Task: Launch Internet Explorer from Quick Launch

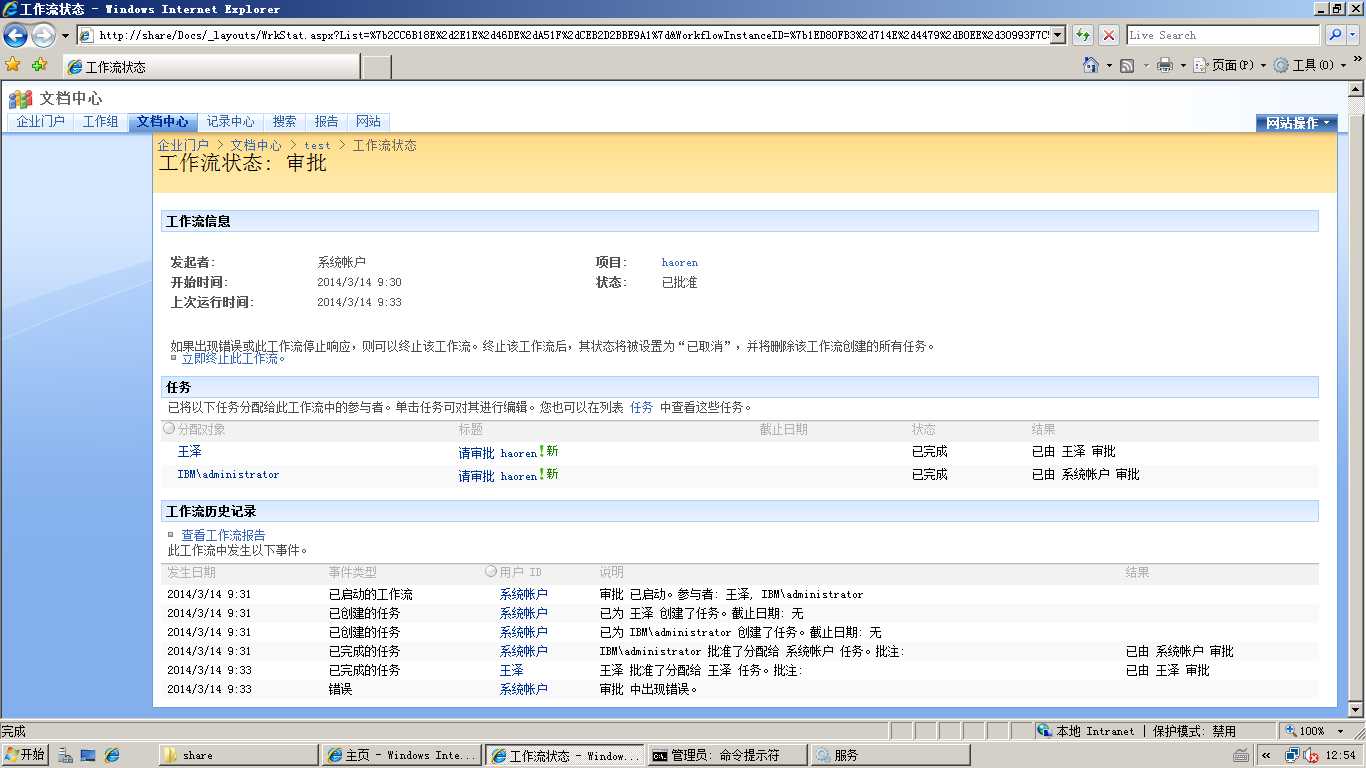Action: pyautogui.click(x=112, y=755)
